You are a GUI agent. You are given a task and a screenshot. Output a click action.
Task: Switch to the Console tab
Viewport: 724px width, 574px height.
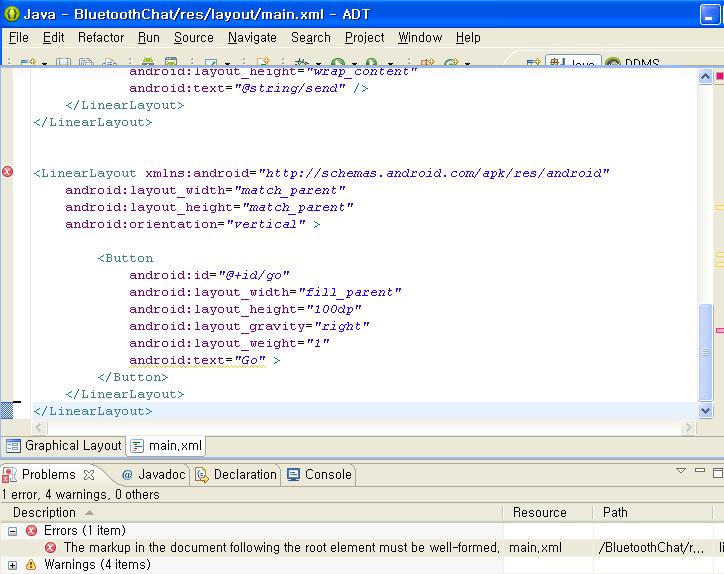tap(319, 475)
